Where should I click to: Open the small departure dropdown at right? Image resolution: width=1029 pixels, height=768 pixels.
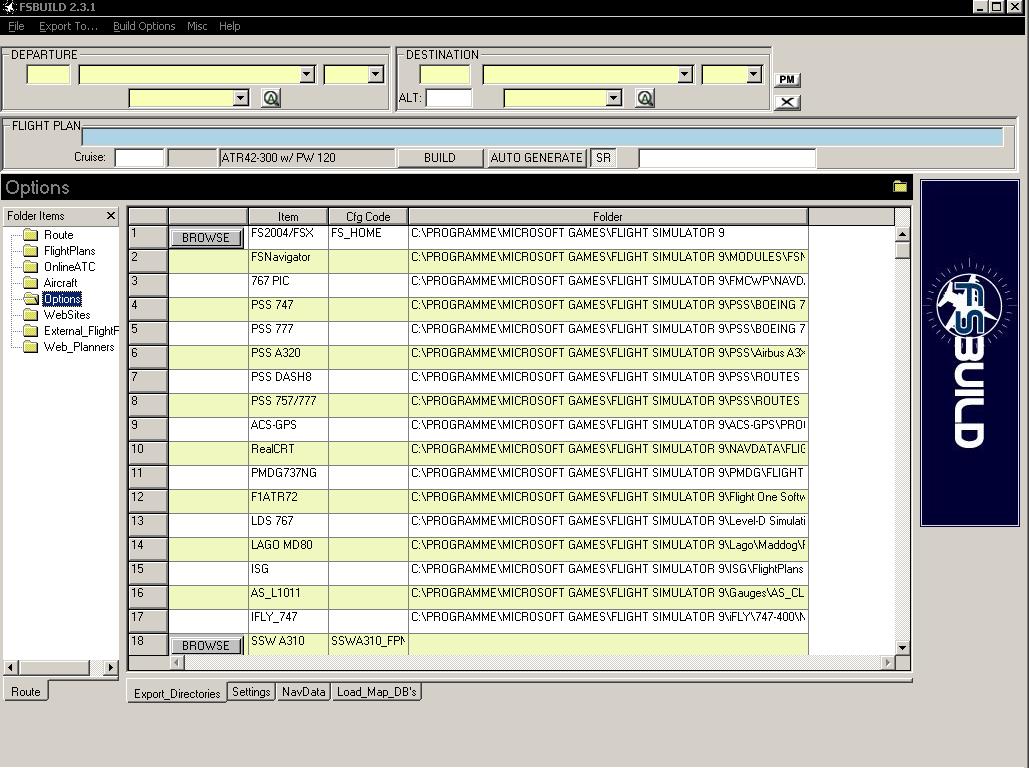click(375, 74)
